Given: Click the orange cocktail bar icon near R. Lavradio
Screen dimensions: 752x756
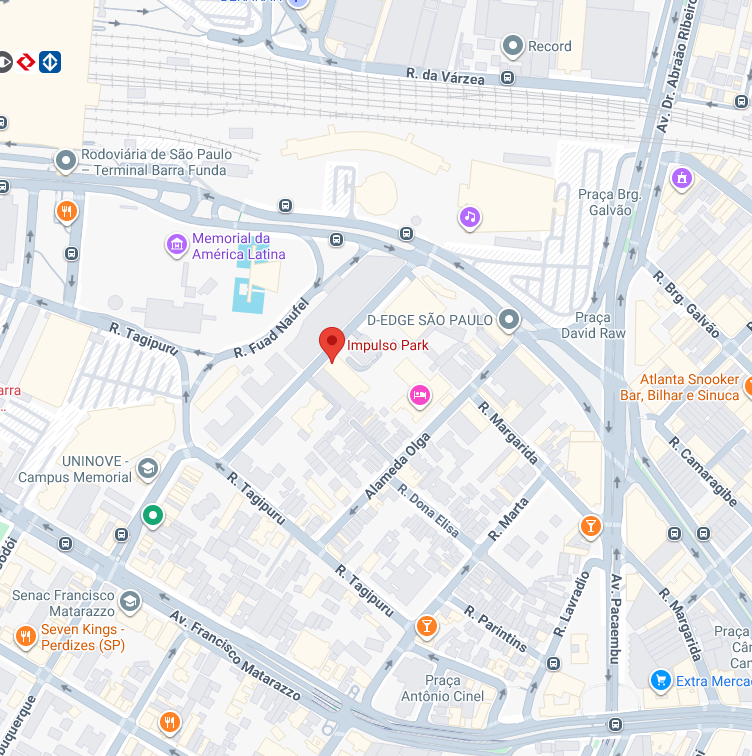Looking at the screenshot, I should [x=591, y=526].
